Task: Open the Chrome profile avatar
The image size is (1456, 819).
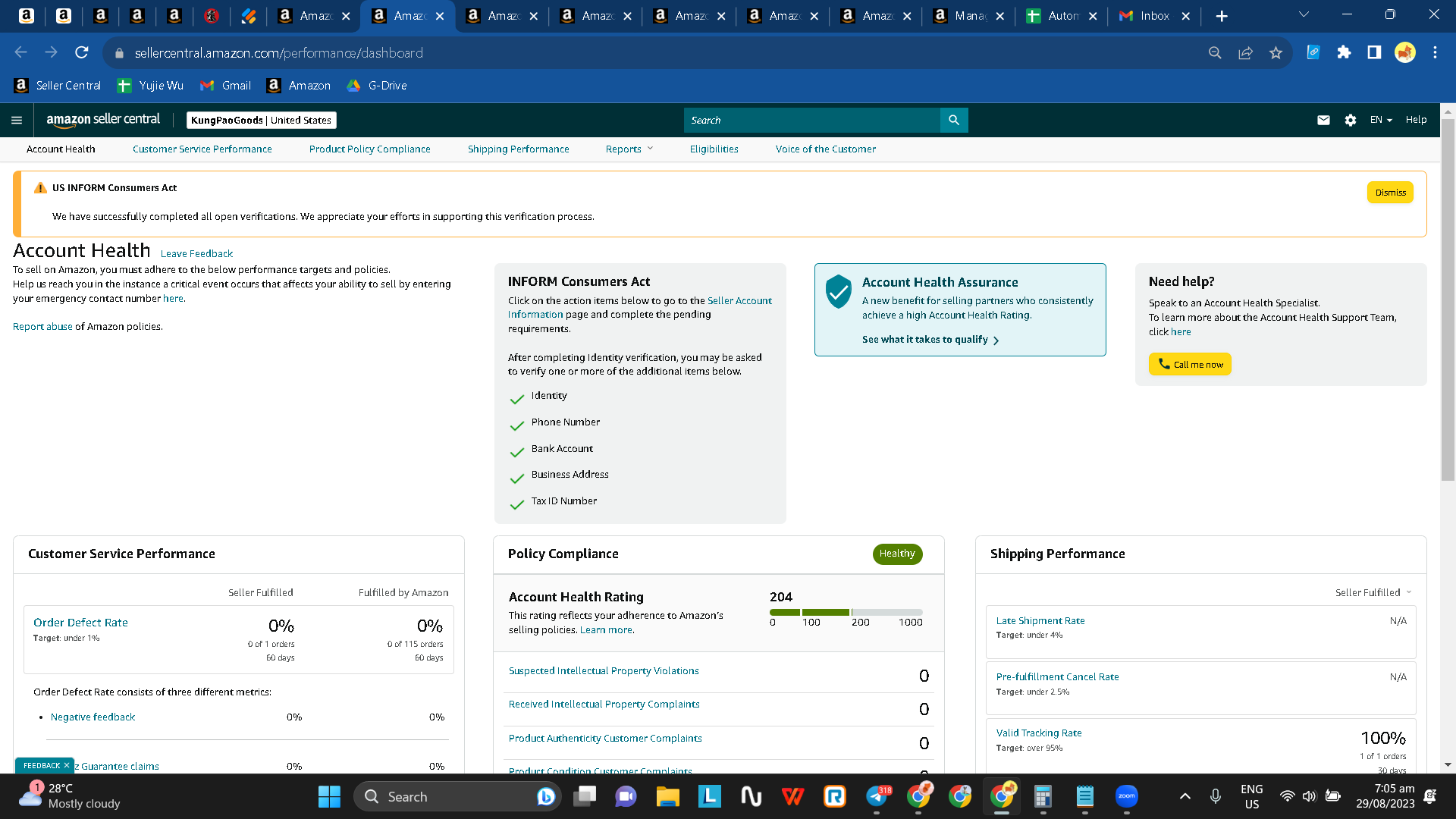Action: pos(1405,52)
